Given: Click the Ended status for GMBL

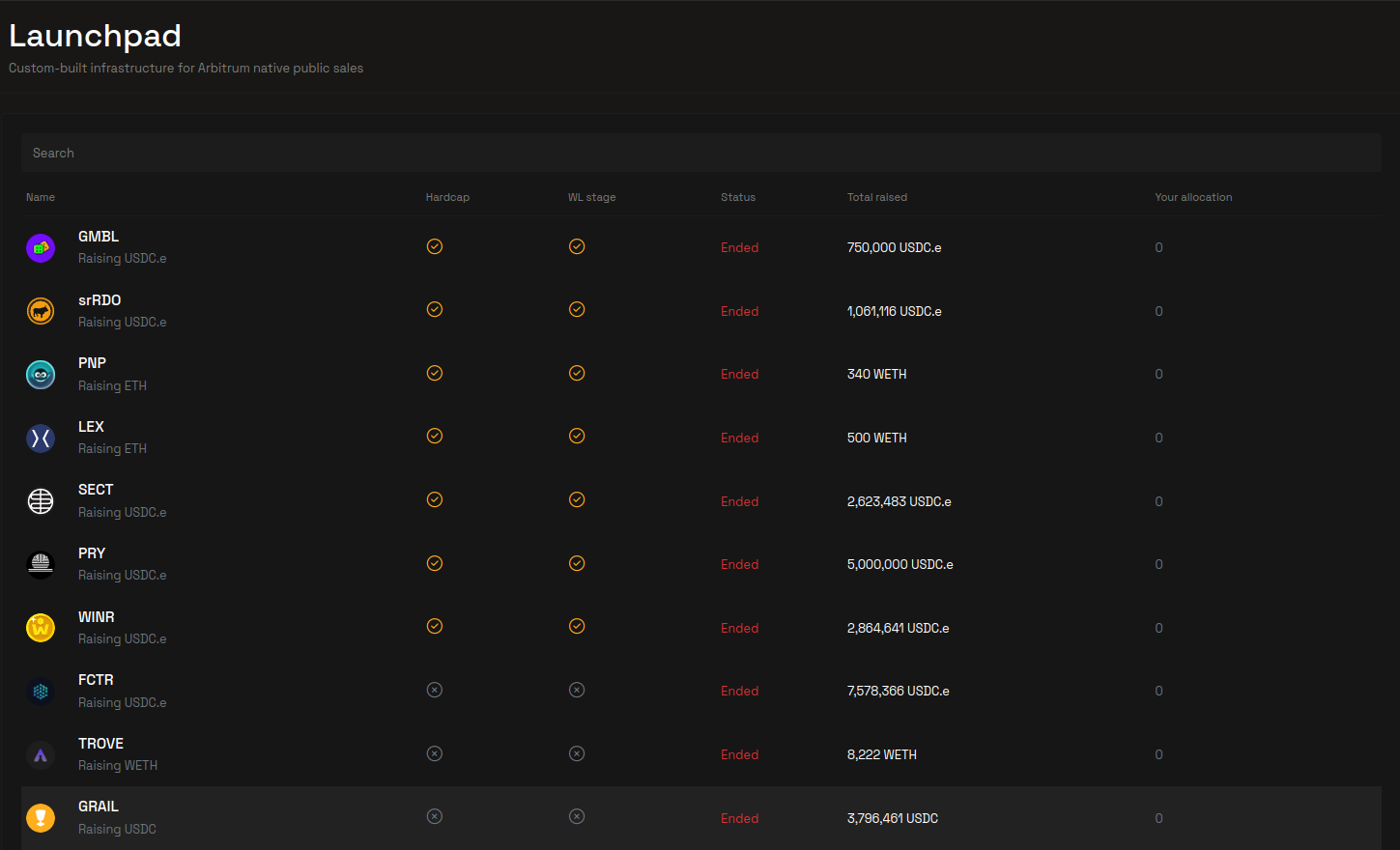Looking at the screenshot, I should pos(739,248).
